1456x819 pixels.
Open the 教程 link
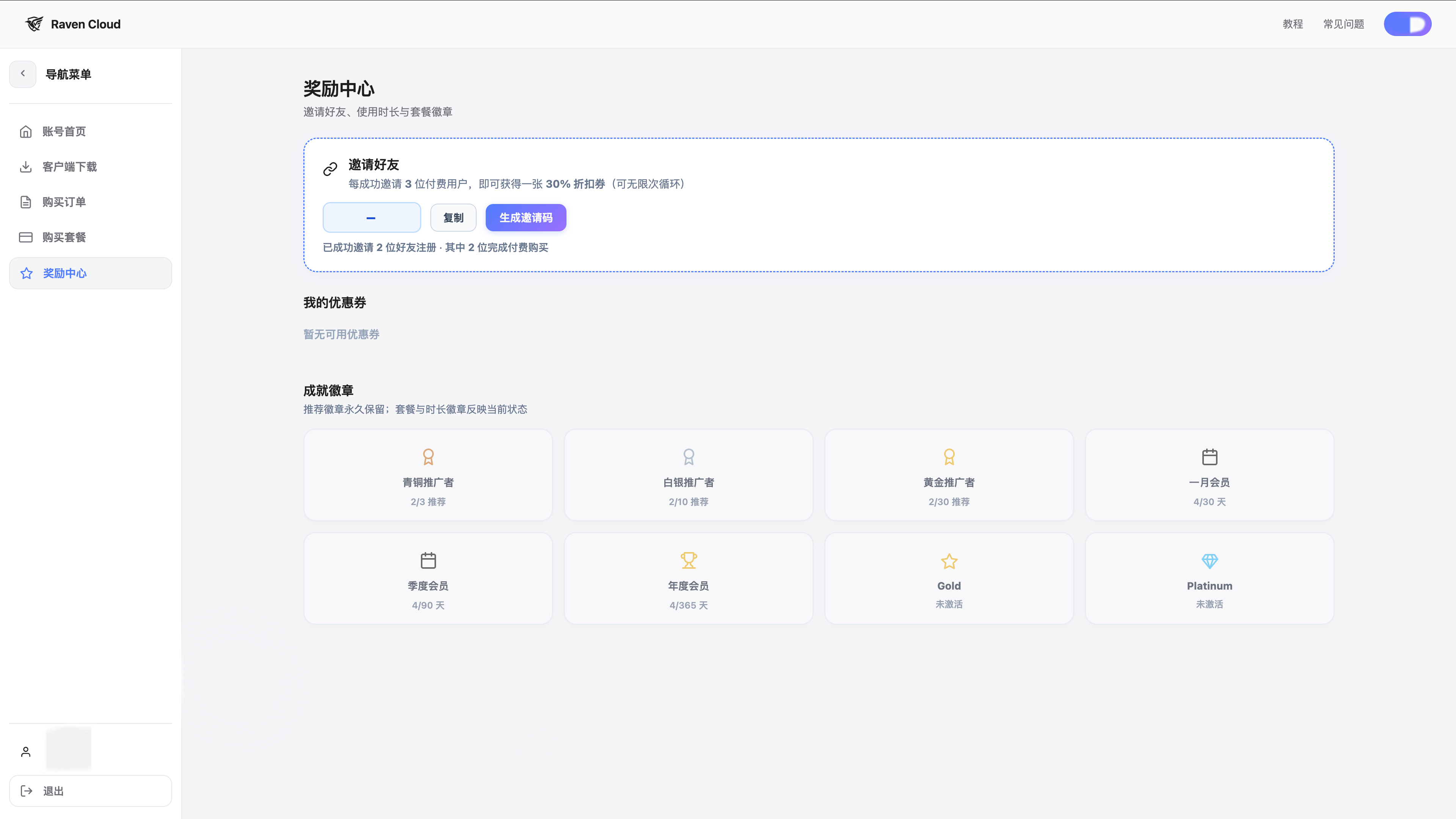tap(1293, 24)
